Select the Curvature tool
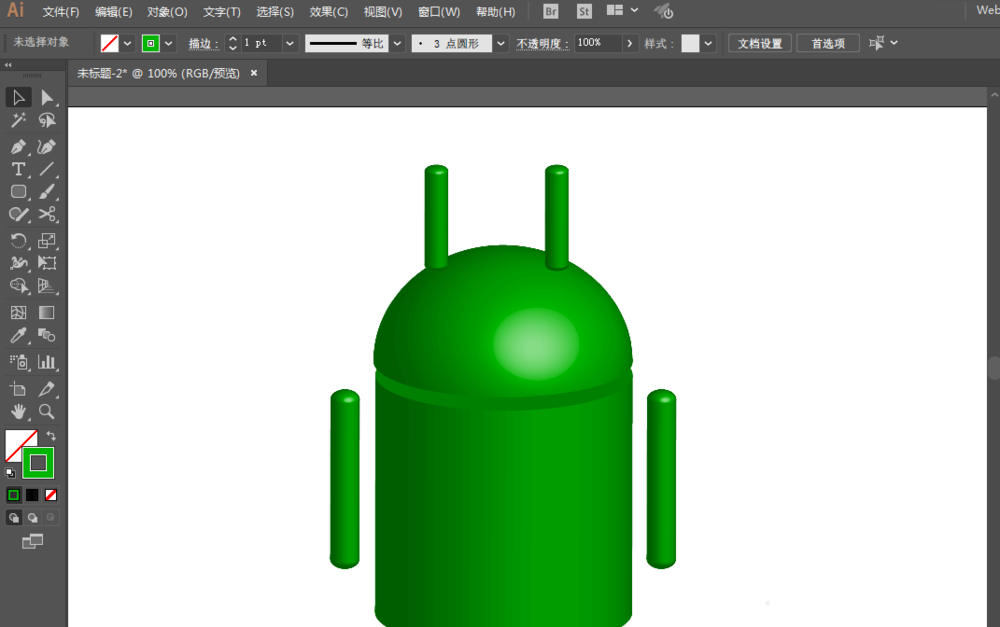Screen dimensions: 1000x627 click(47, 147)
